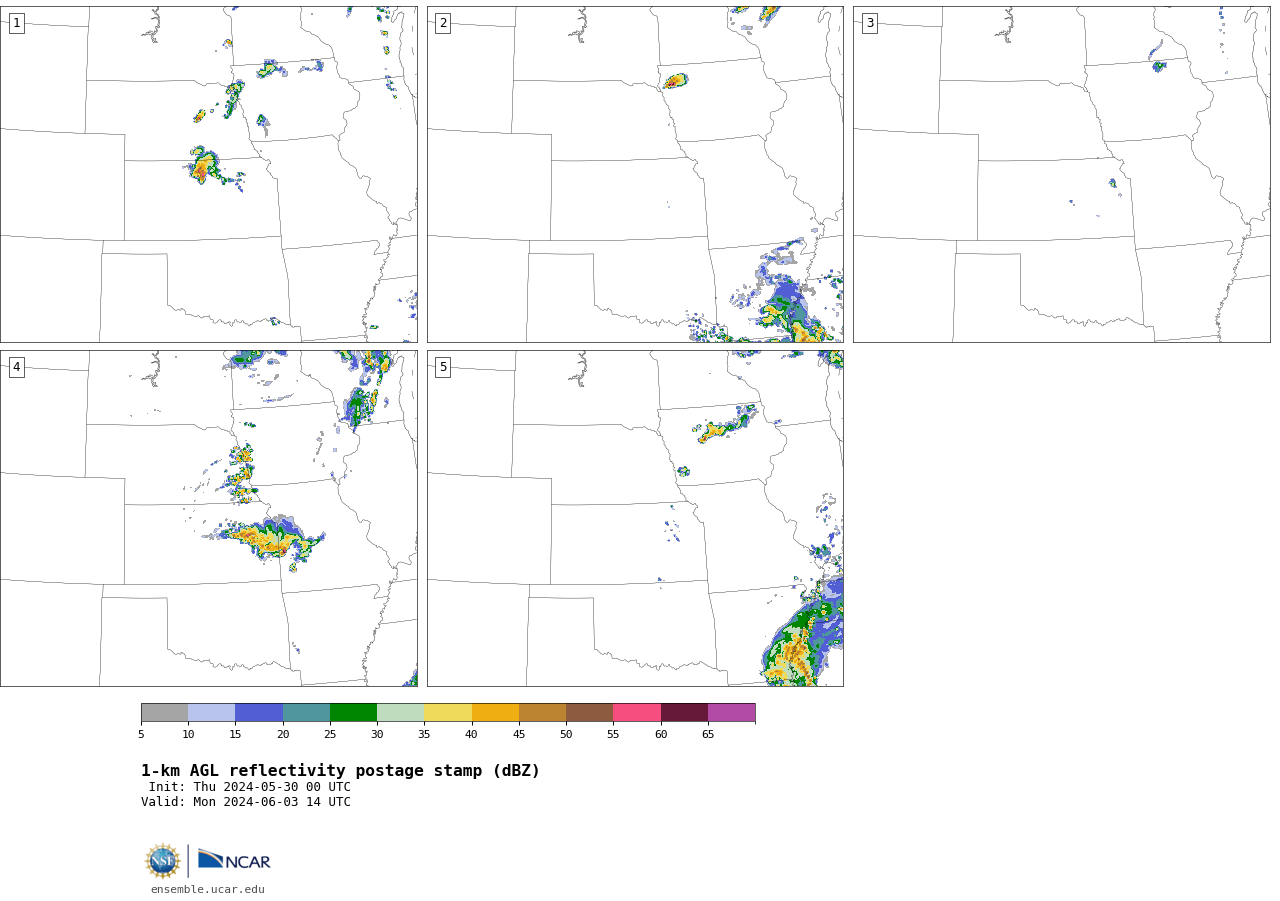
Task: Click the NCAR logo
Action: (234, 860)
